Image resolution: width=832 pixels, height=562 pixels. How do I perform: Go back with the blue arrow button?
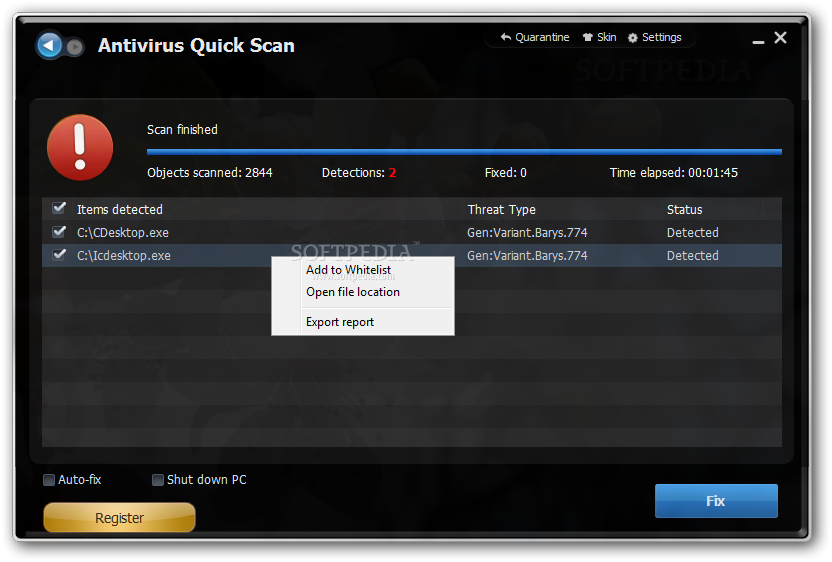[49, 45]
